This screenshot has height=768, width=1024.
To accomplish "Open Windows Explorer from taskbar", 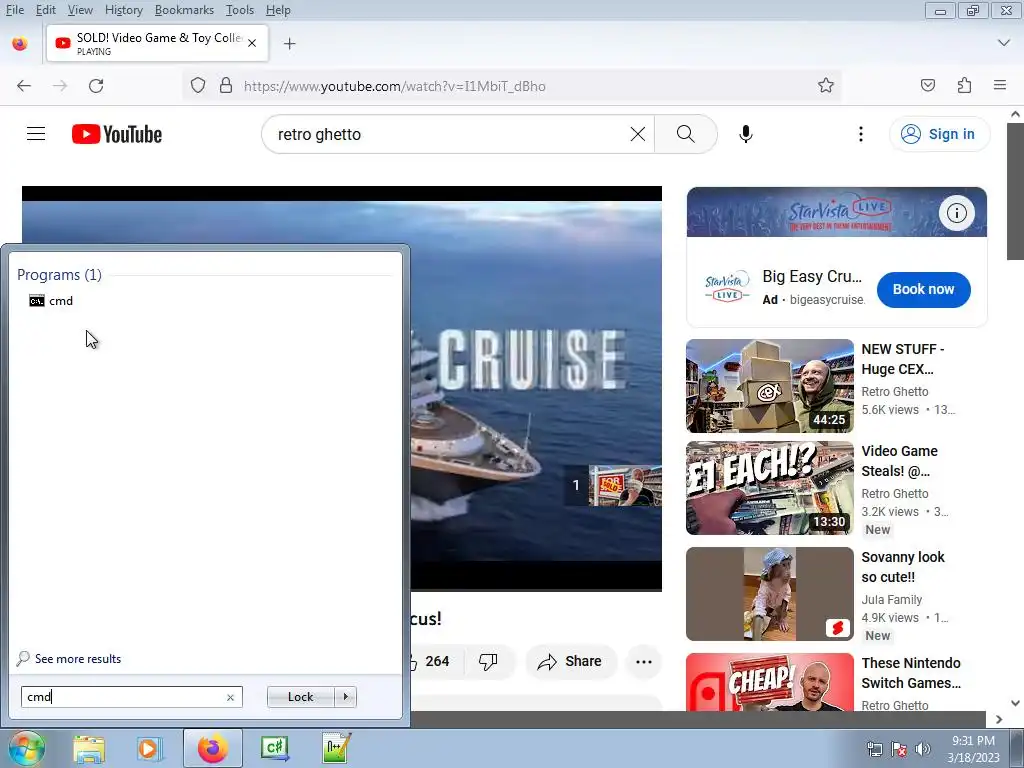I will (x=89, y=748).
